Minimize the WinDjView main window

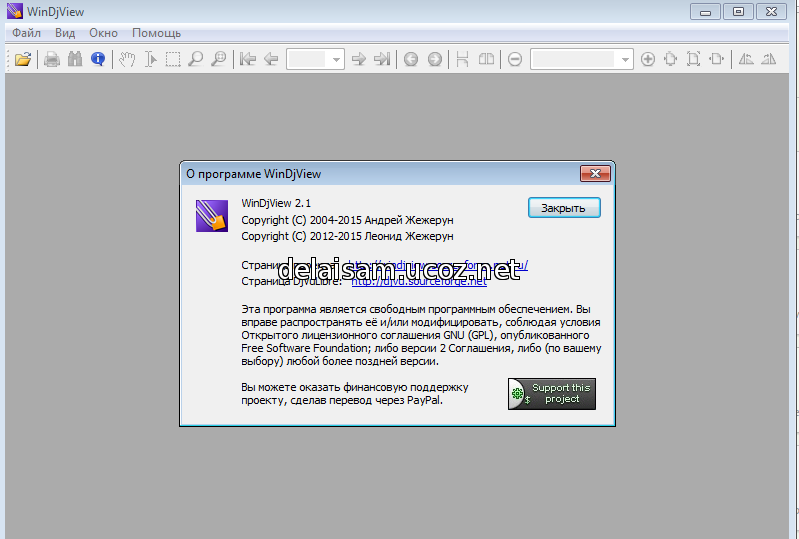coord(705,12)
